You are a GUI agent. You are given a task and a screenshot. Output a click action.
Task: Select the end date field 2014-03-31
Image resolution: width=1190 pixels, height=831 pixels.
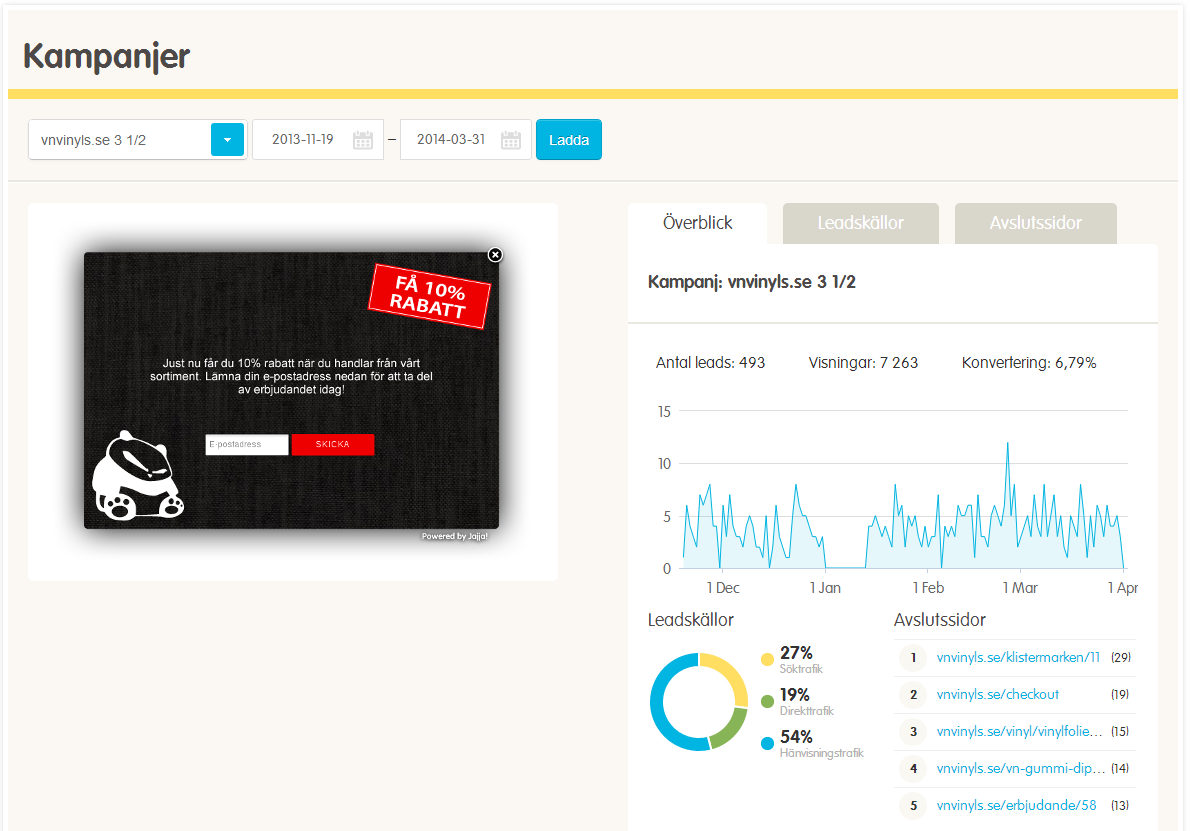pos(465,140)
